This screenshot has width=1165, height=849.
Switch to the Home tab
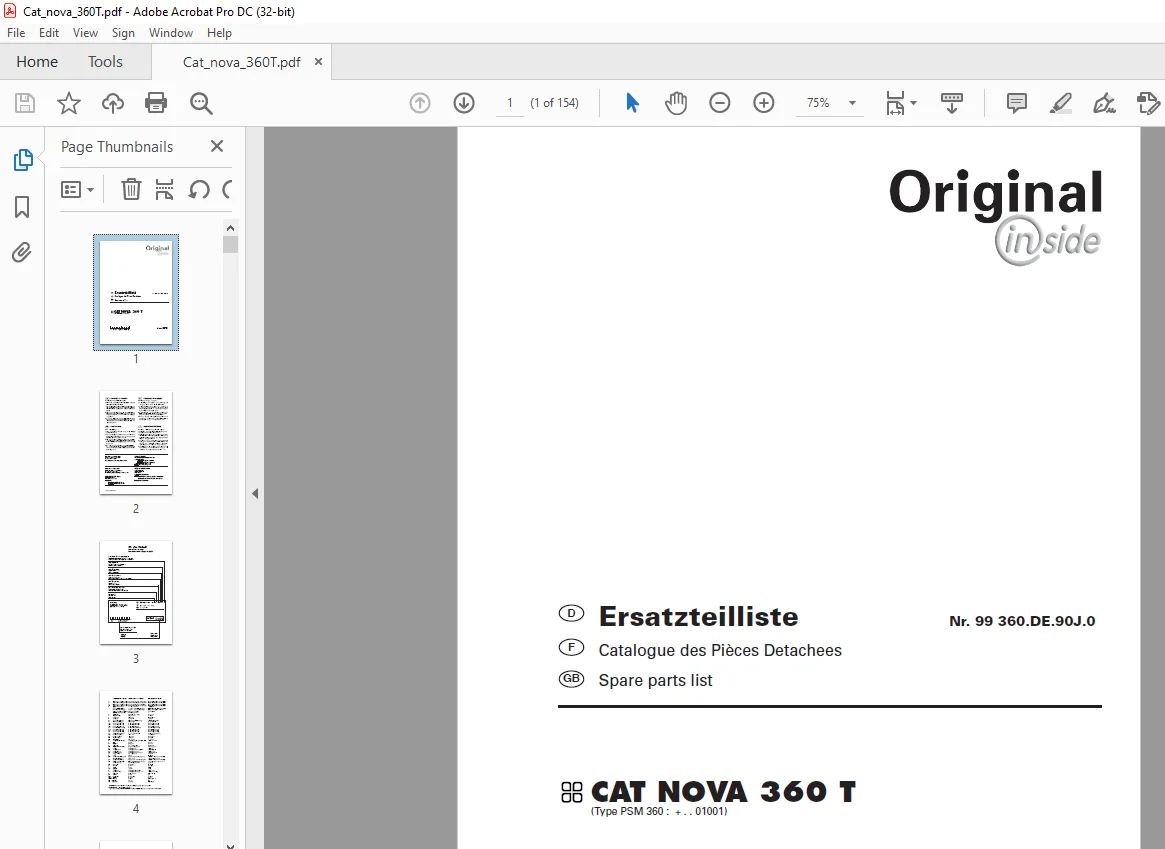click(x=37, y=62)
